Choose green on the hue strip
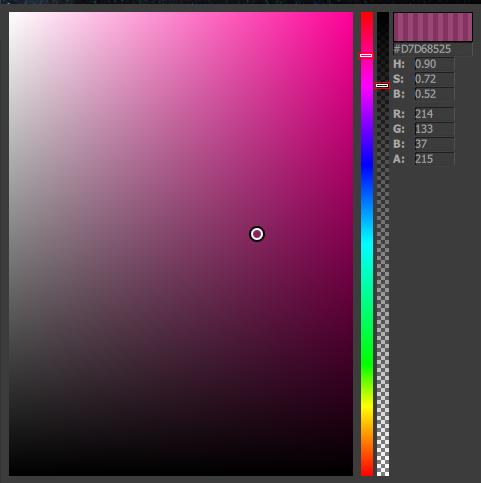The image size is (481, 483). [x=367, y=361]
